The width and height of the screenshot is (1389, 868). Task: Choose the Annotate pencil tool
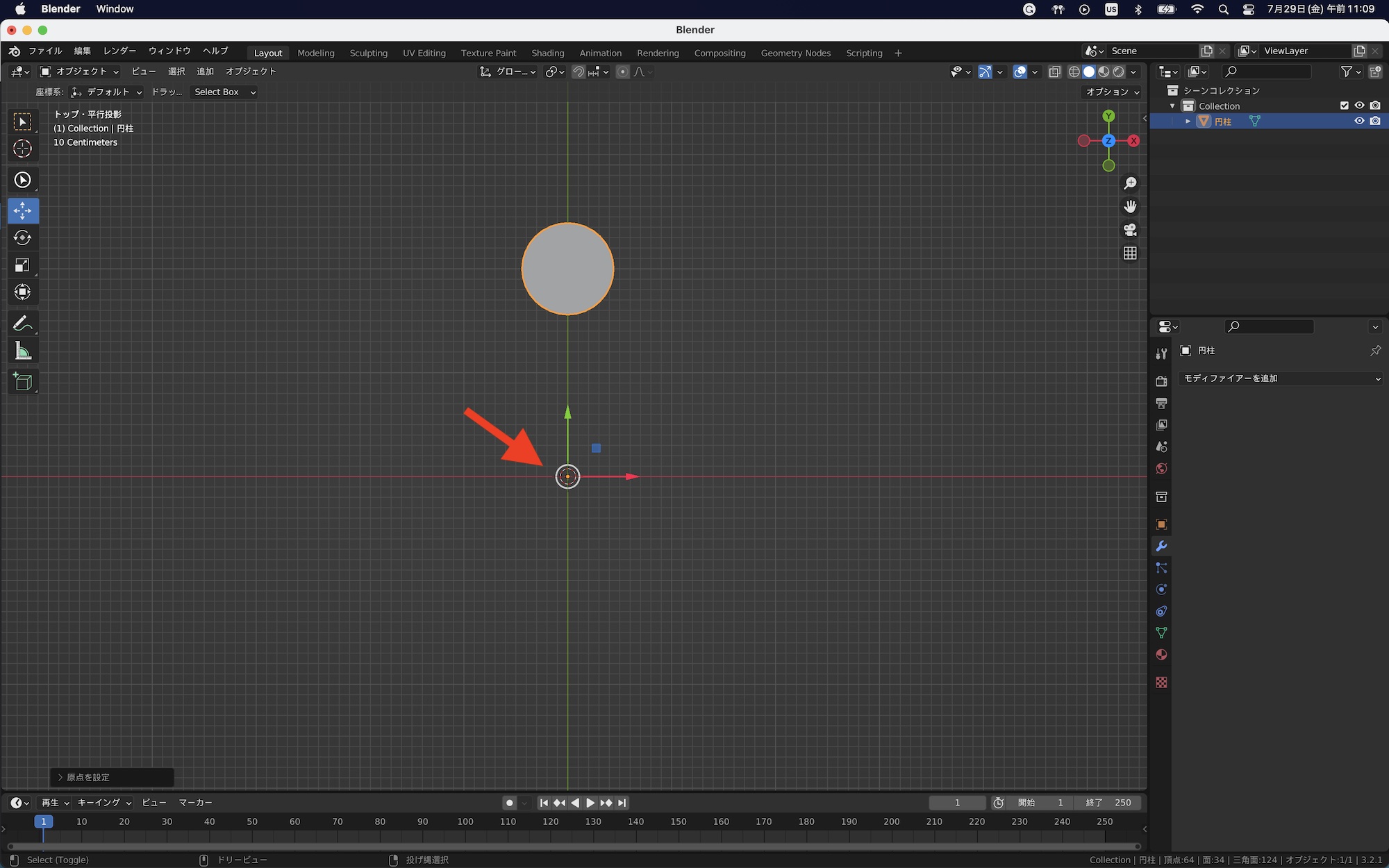(22, 324)
